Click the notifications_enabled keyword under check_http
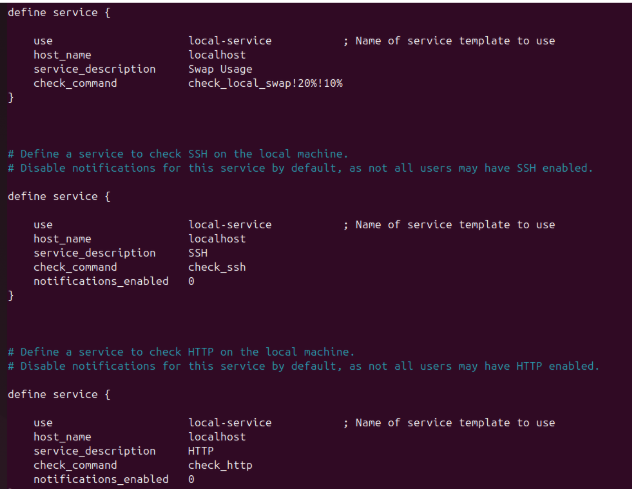 [x=101, y=479]
